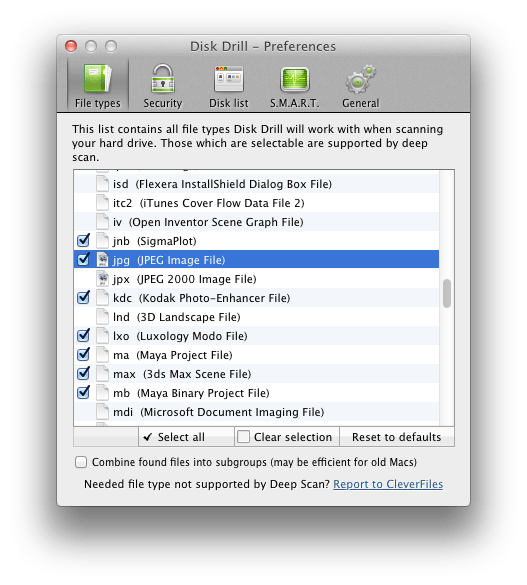The image size is (527, 585).
Task: Click the mb file document icon
Action: point(102,393)
